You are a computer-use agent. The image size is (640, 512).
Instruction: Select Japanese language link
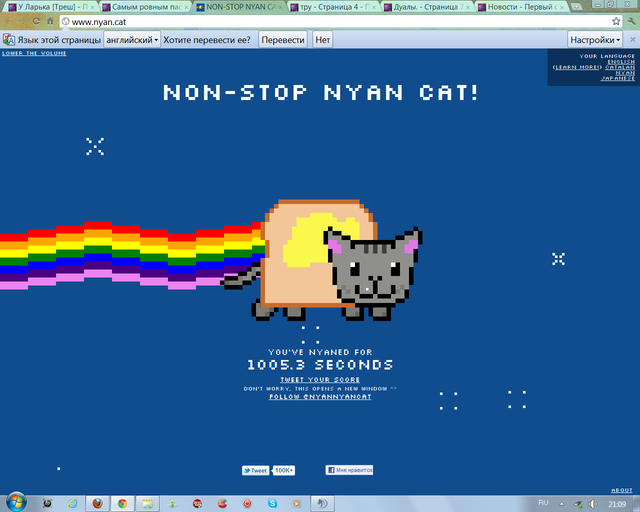tap(617, 77)
